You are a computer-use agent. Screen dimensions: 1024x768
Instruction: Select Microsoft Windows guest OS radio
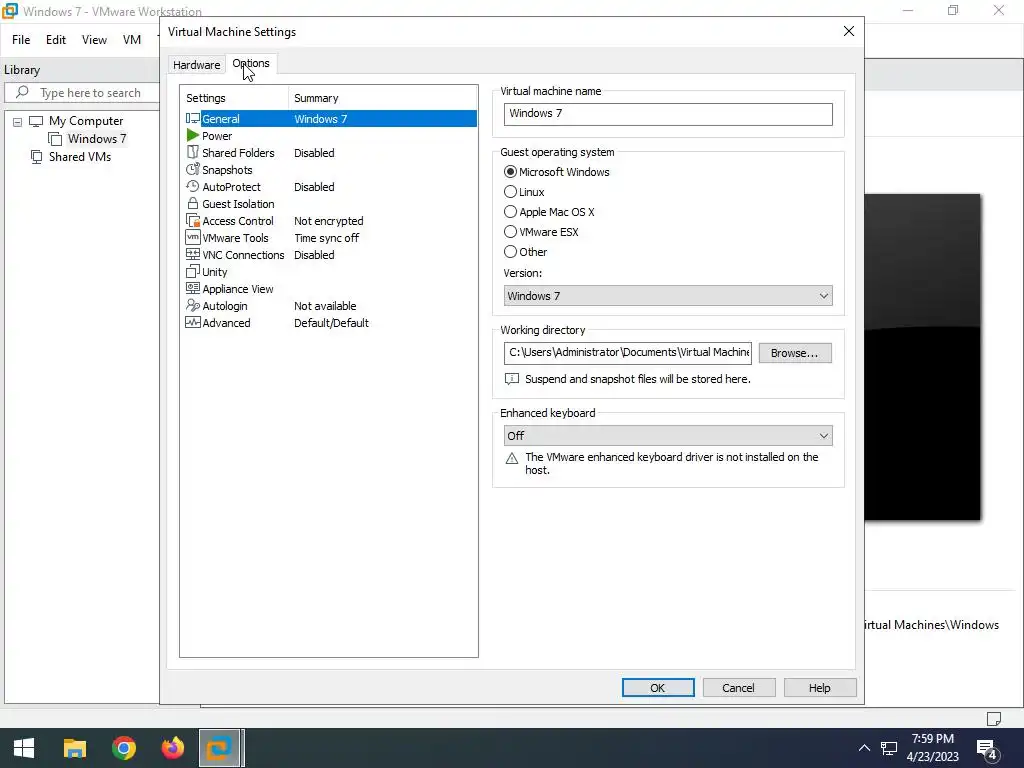(510, 172)
